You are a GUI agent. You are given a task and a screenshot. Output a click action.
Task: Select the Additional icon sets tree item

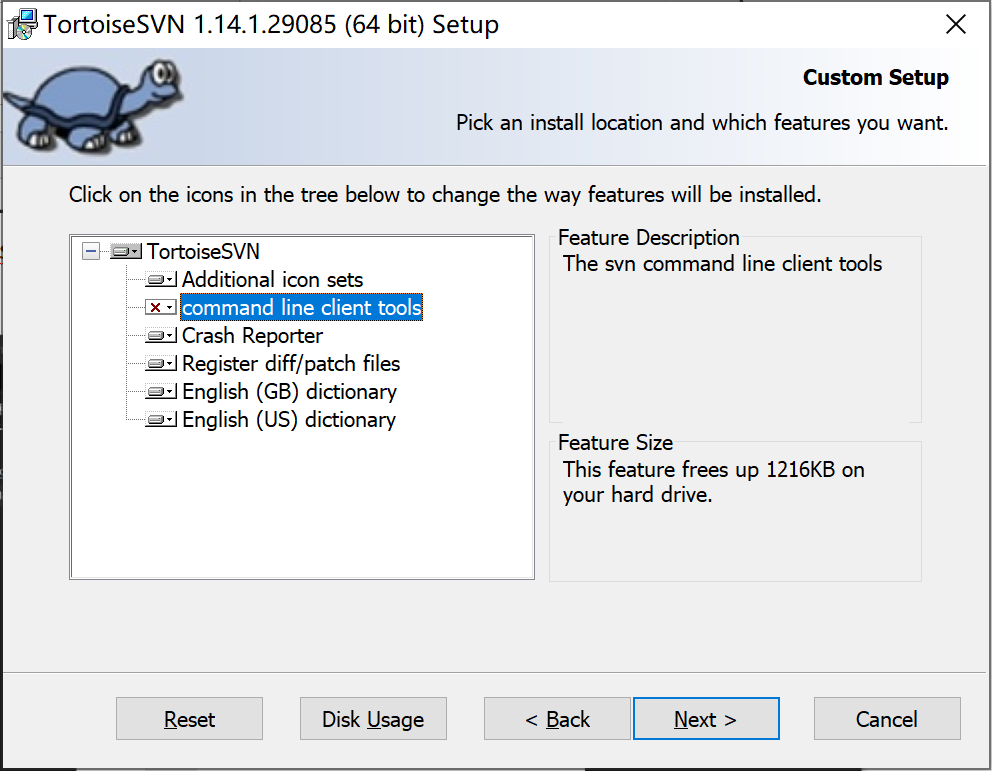click(x=272, y=280)
